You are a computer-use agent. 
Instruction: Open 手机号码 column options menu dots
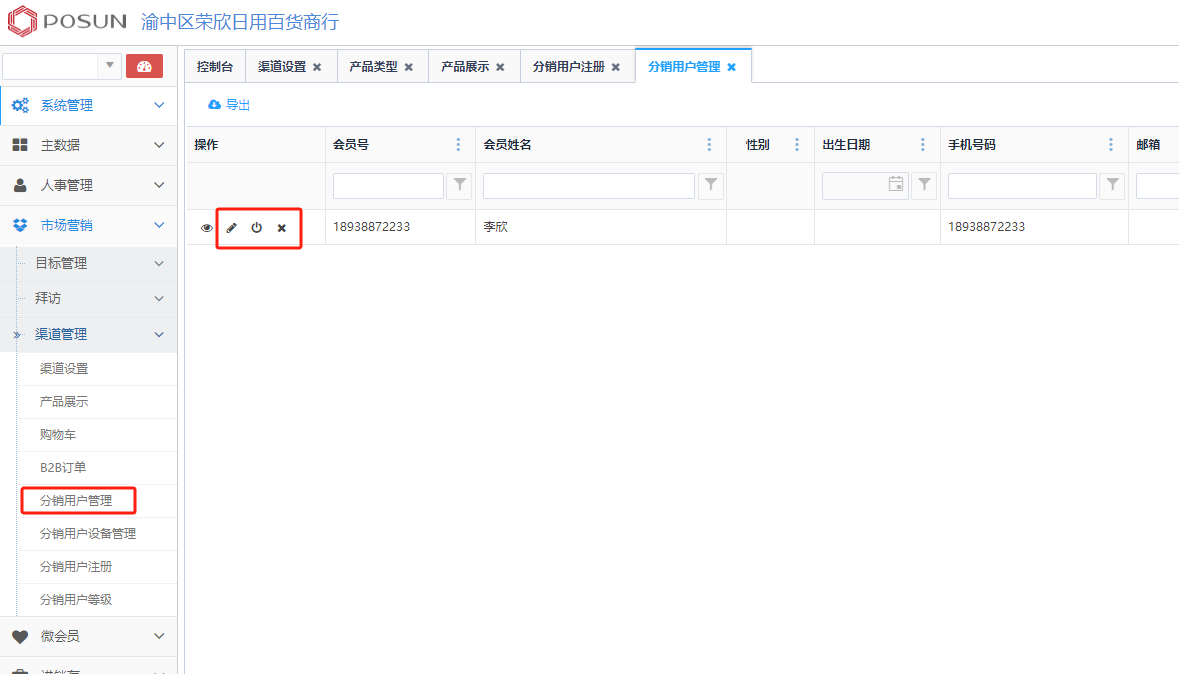[1110, 145]
